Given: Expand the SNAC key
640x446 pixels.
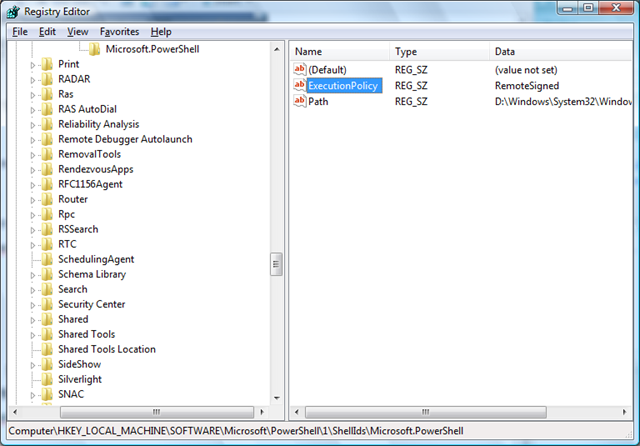Looking at the screenshot, I should pos(33,395).
